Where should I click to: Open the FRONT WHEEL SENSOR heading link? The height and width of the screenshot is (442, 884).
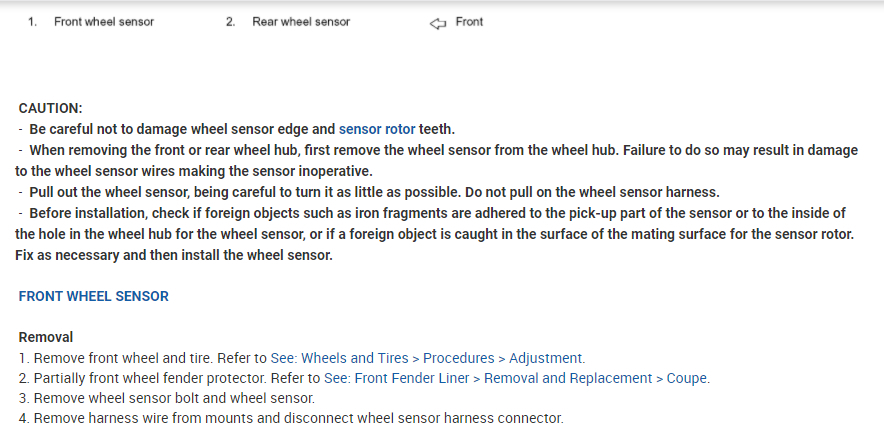tap(94, 296)
